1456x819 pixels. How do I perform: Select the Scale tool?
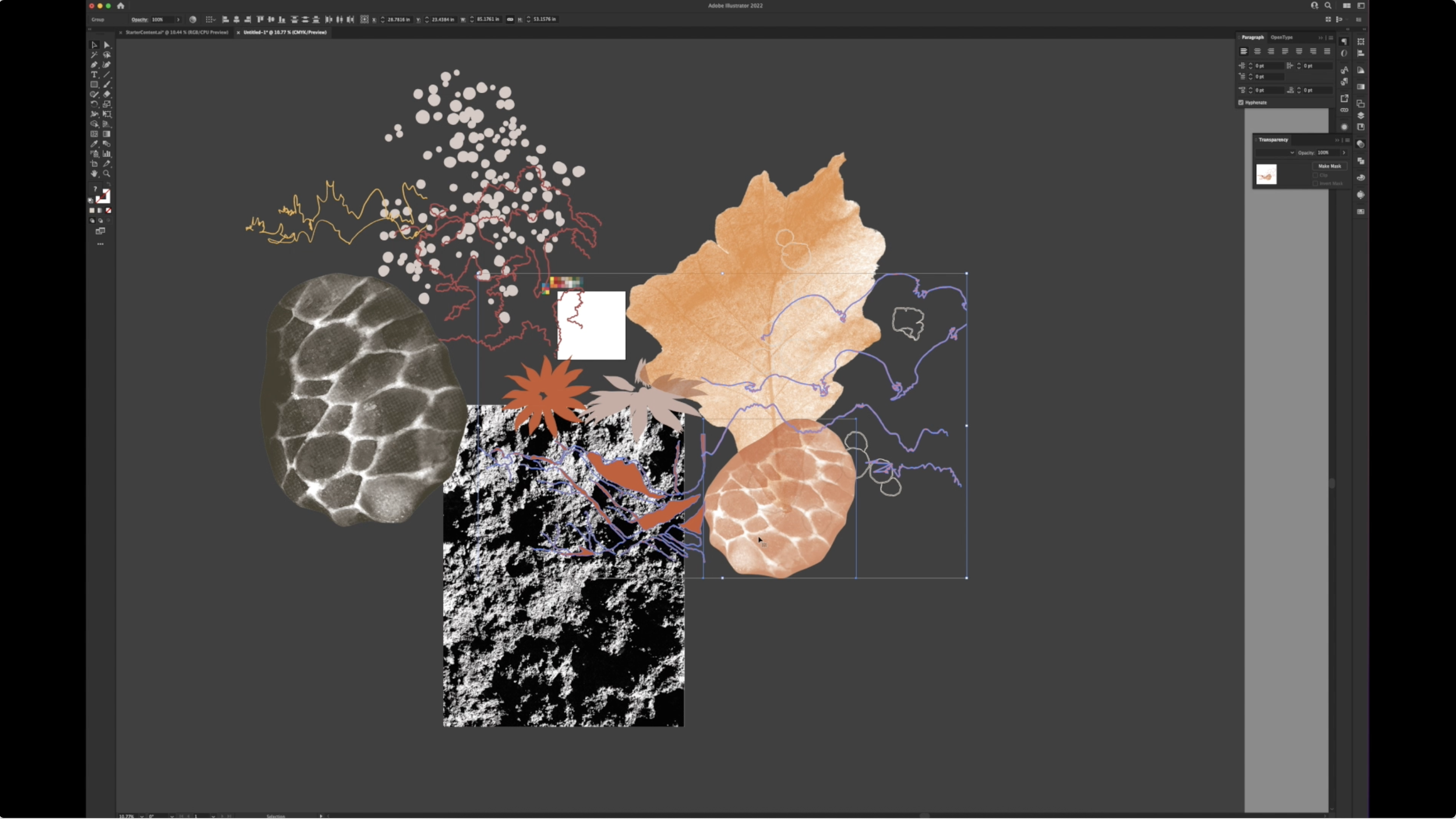point(107,104)
